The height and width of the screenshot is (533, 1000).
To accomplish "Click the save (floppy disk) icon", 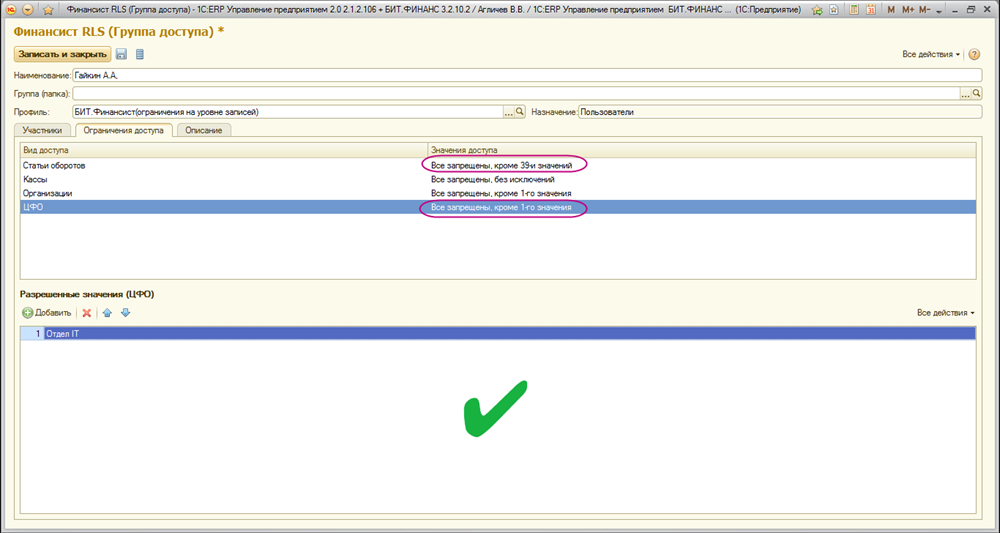I will (122, 54).
